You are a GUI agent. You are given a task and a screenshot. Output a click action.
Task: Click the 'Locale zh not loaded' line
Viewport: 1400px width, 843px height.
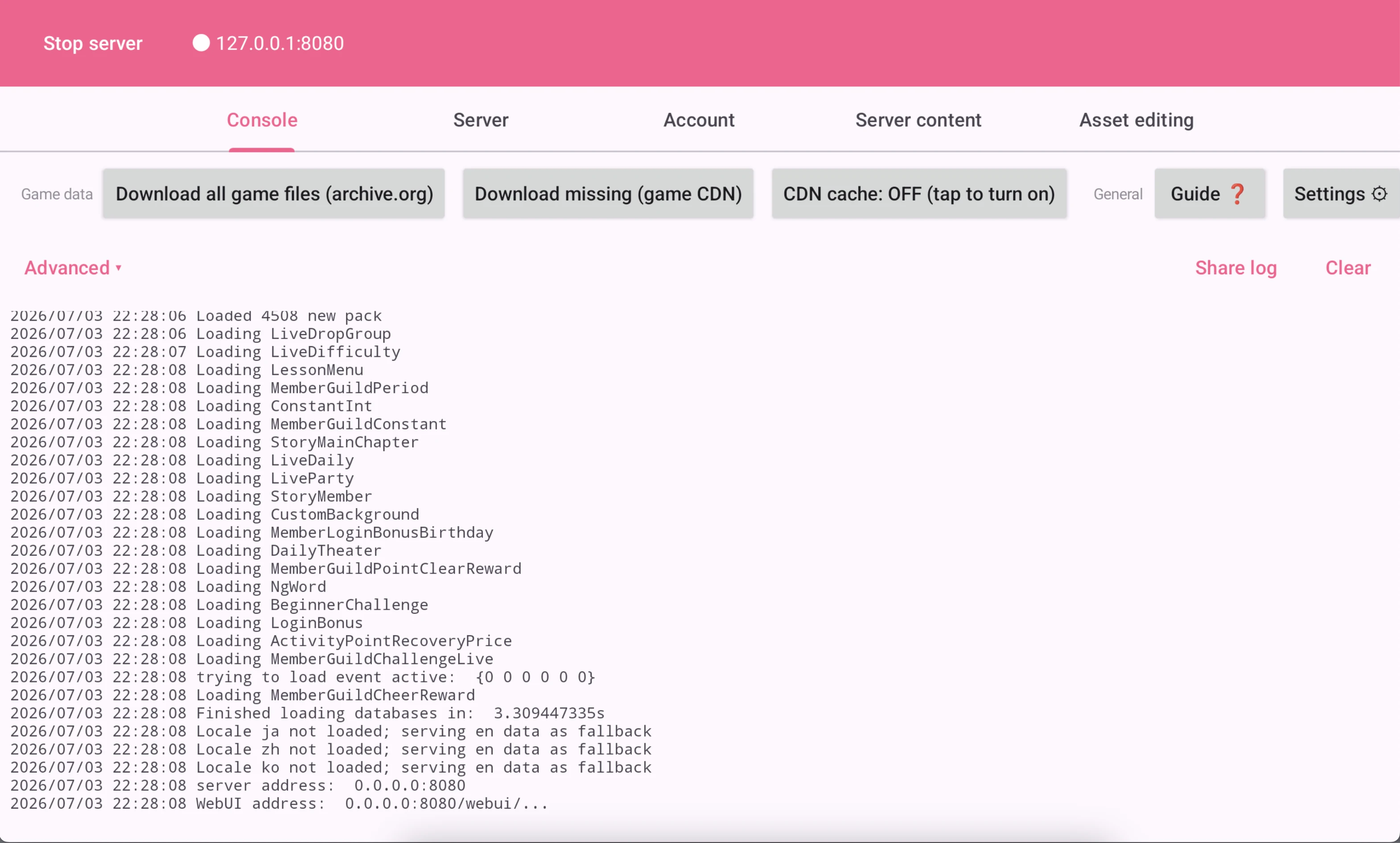[331, 749]
